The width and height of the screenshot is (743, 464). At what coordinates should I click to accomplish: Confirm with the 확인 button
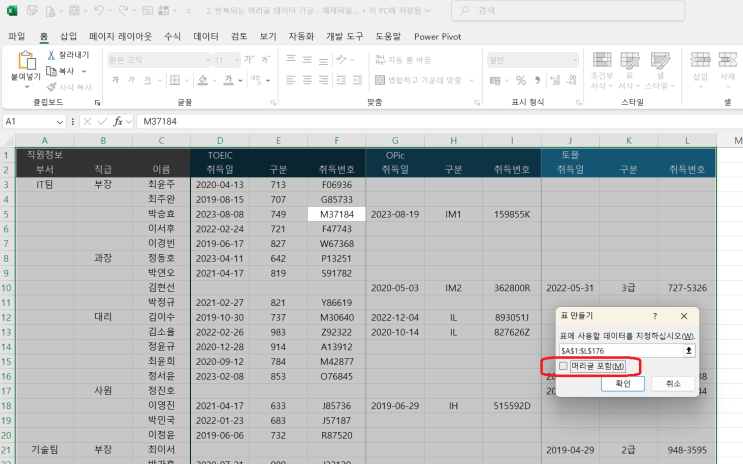click(x=623, y=383)
